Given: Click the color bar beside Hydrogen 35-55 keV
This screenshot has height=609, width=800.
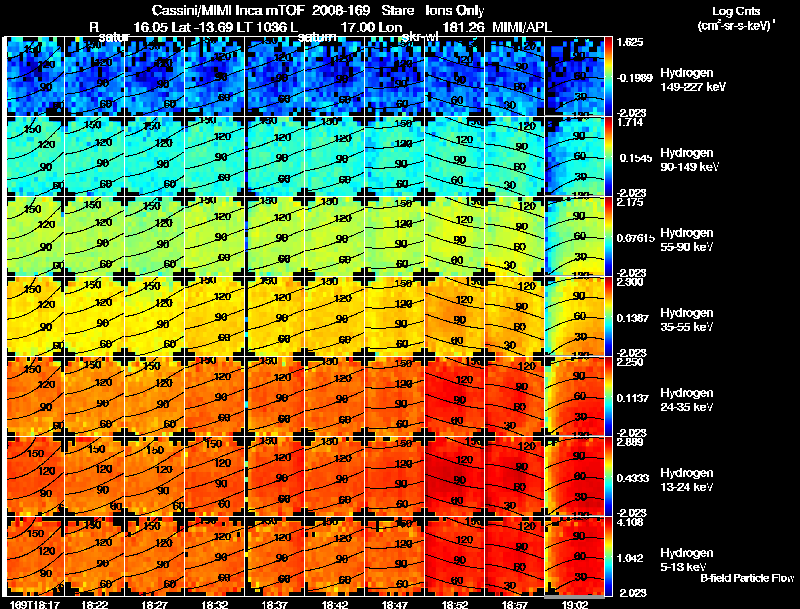Looking at the screenshot, I should (x=609, y=316).
